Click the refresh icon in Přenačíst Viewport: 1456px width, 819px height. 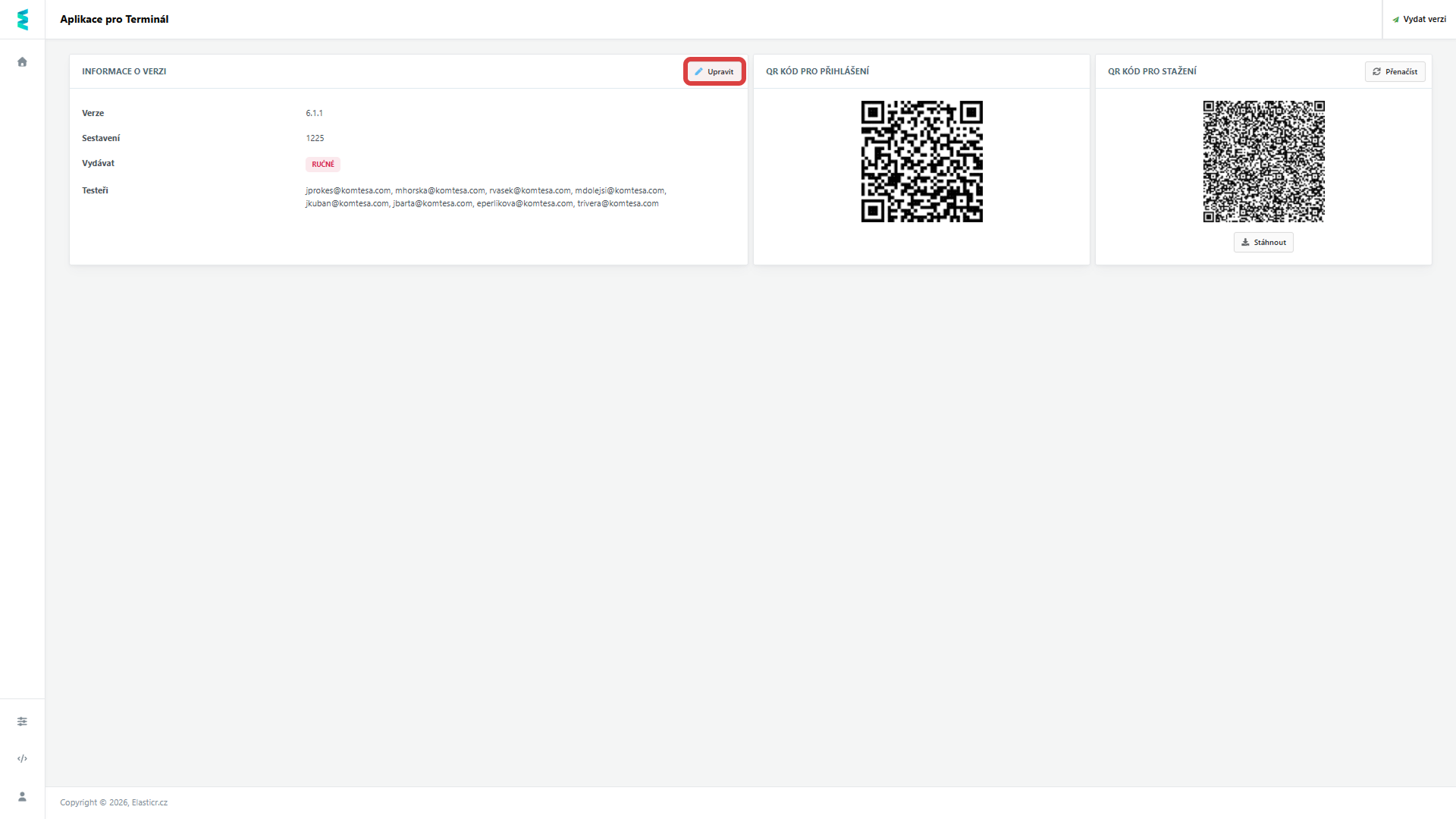click(x=1376, y=72)
